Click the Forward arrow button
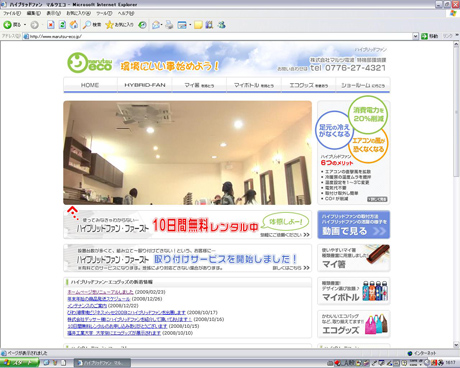This screenshot has height=368, width=460. pyautogui.click(x=34, y=25)
